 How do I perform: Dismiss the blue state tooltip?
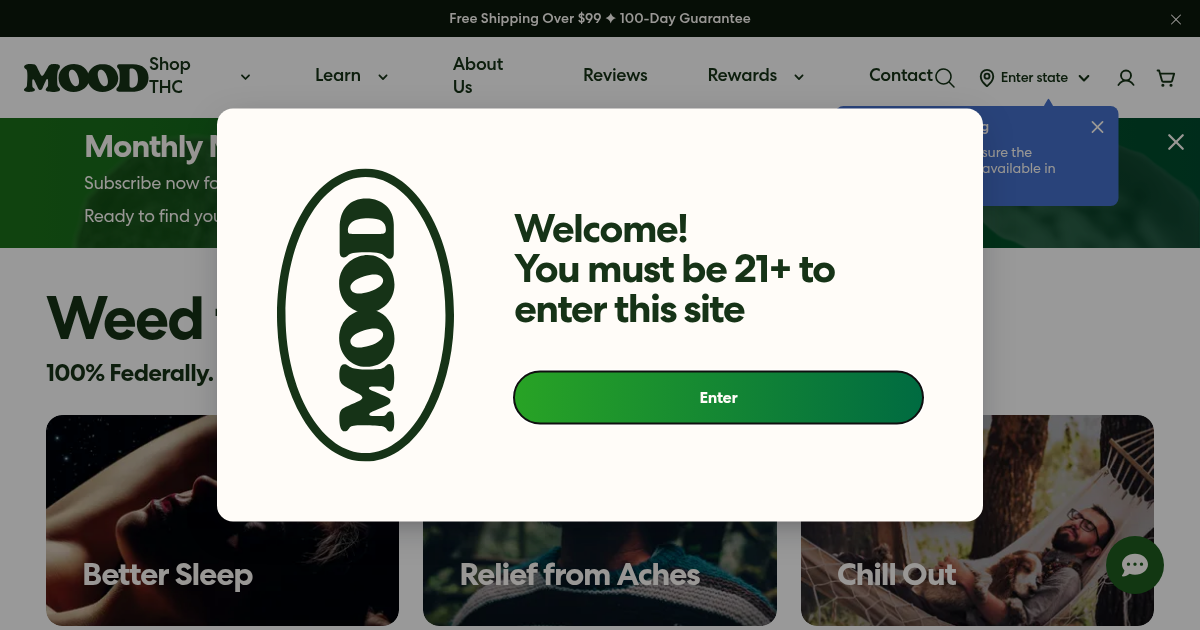[x=1098, y=127]
